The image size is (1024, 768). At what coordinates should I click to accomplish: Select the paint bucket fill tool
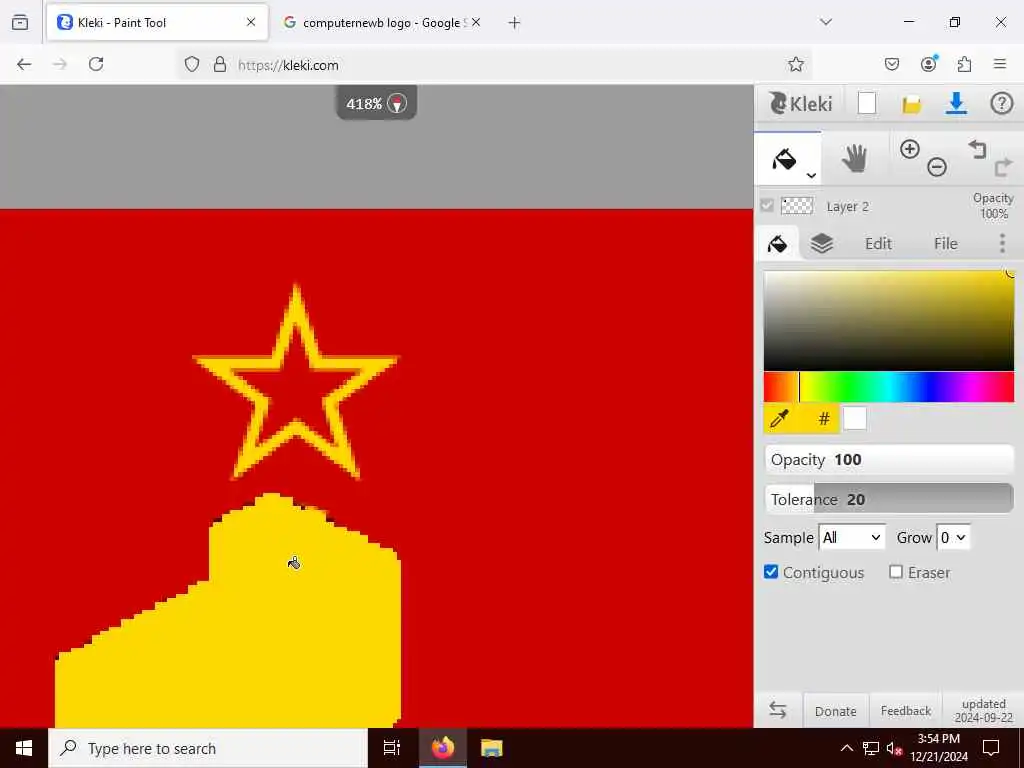click(784, 158)
